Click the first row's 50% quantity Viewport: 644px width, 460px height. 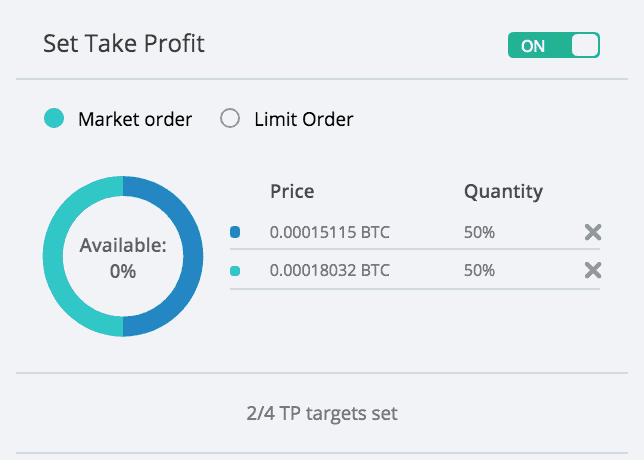[479, 232]
